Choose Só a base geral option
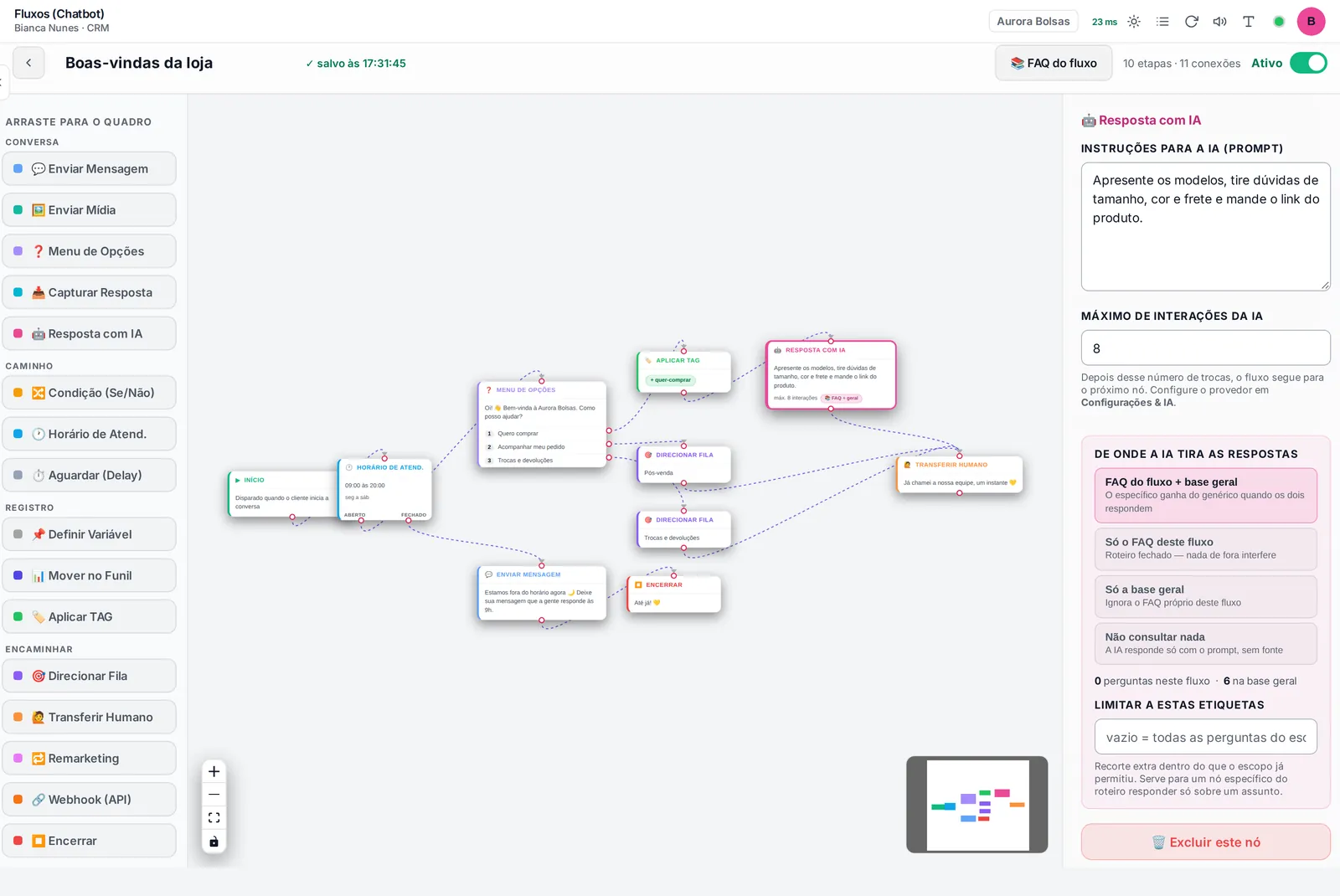The height and width of the screenshot is (896, 1340). (x=1205, y=595)
